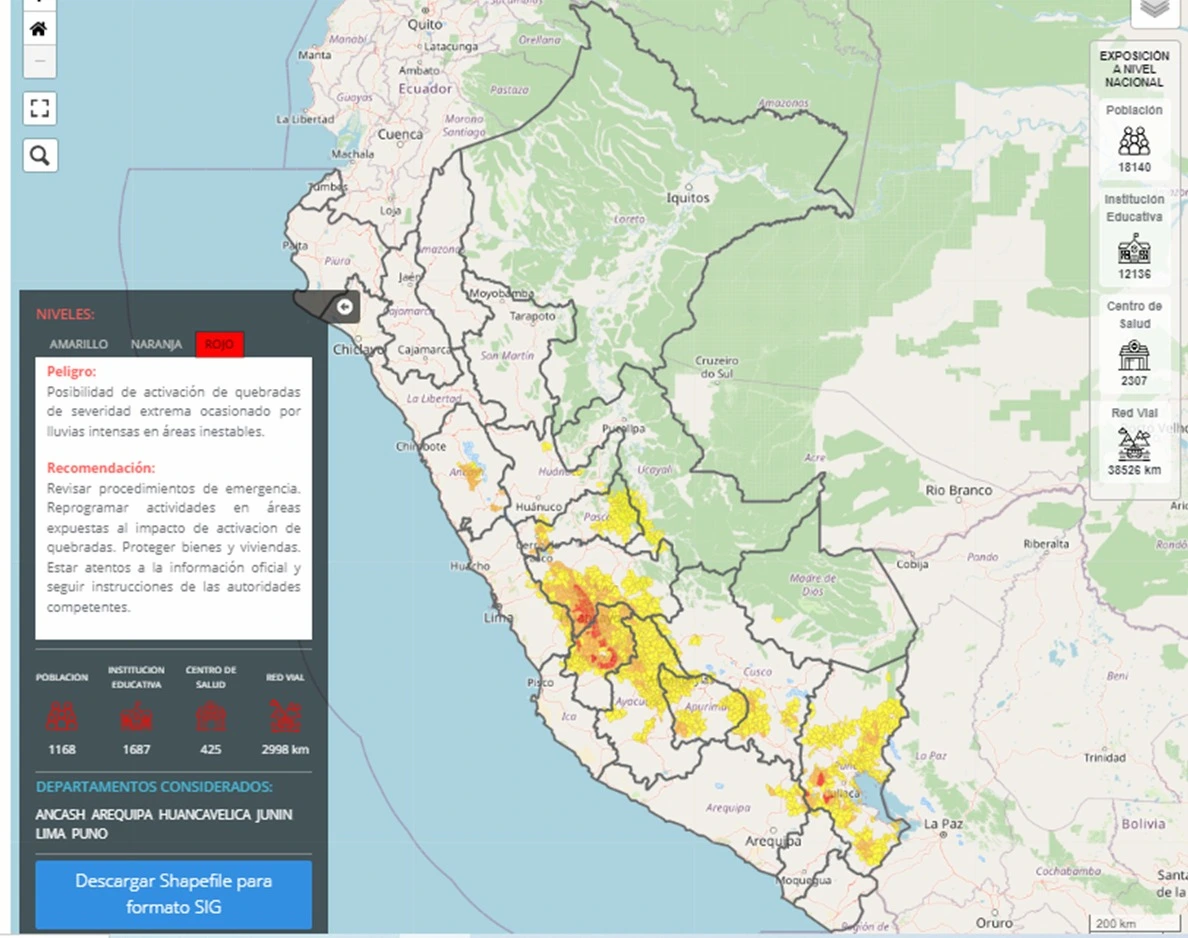This screenshot has width=1188, height=938.
Task: Click the departamento ANCASH in the considered list
Action: click(60, 815)
